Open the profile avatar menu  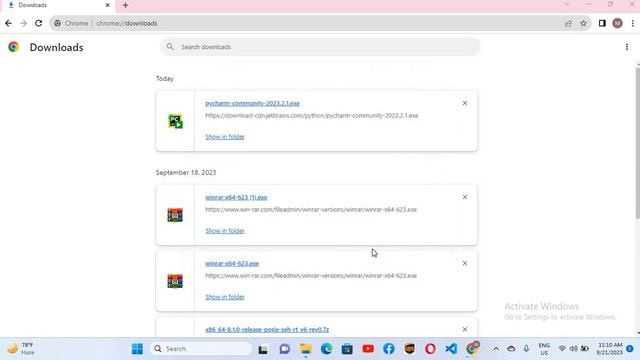click(x=617, y=23)
